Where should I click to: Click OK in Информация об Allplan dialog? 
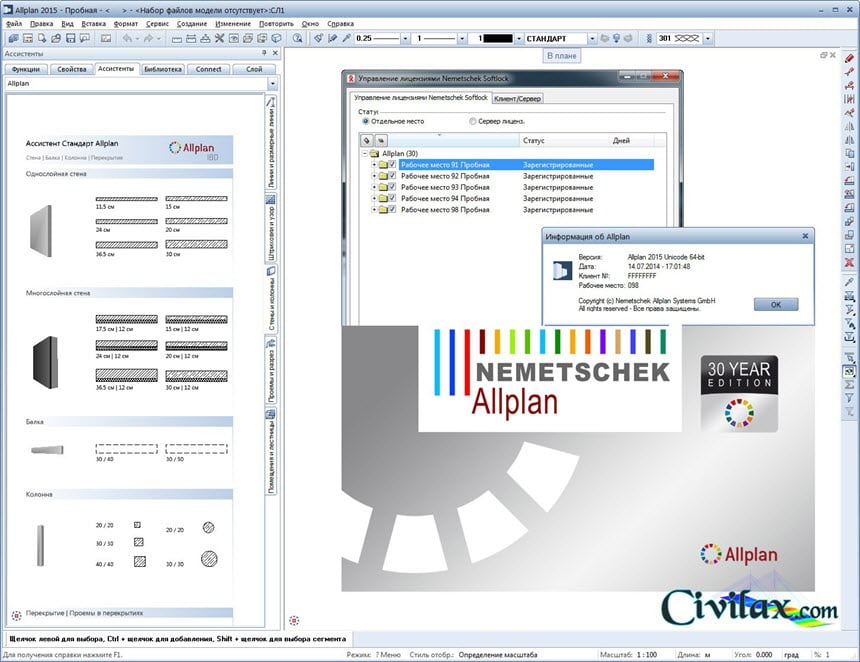pos(776,304)
